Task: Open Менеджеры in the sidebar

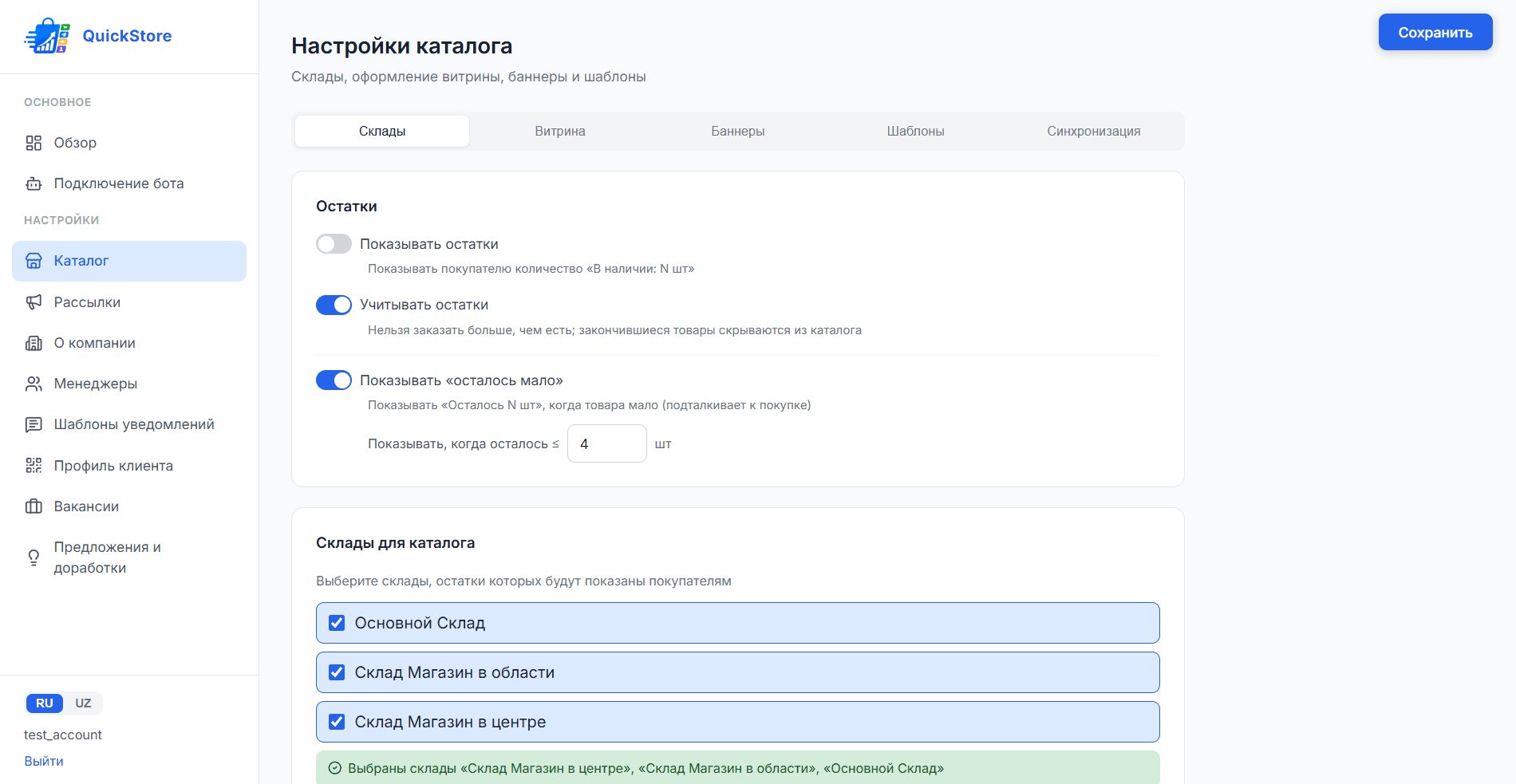Action: 129,384
